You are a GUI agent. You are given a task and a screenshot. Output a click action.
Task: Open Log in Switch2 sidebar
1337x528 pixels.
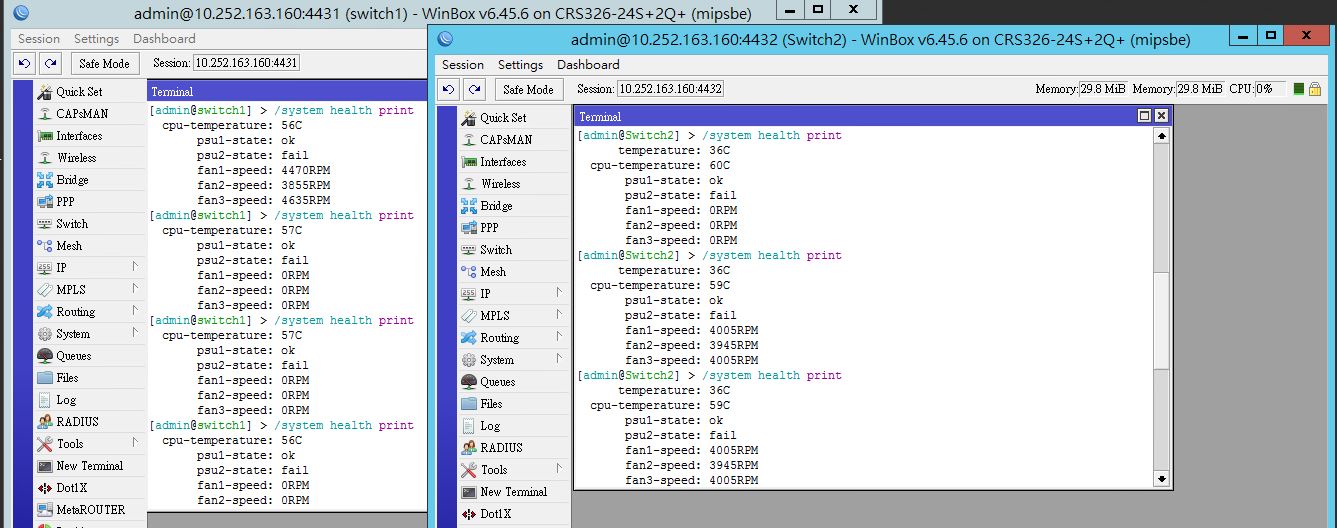click(513, 426)
